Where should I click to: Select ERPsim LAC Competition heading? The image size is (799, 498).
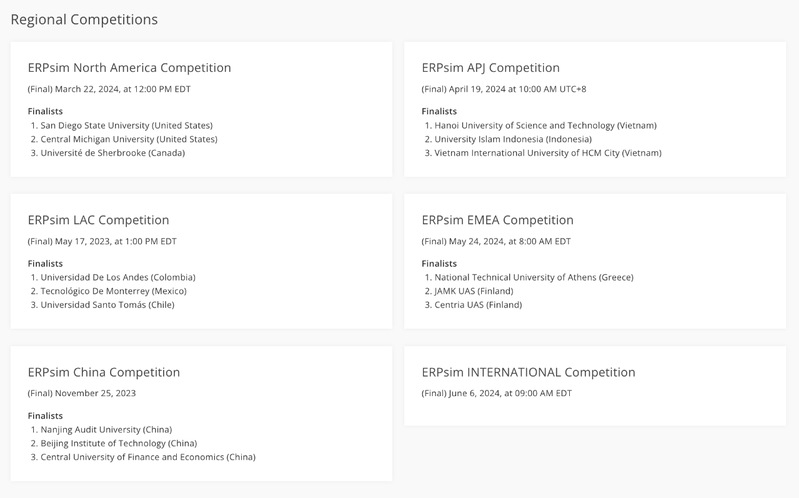pyautogui.click(x=98, y=220)
